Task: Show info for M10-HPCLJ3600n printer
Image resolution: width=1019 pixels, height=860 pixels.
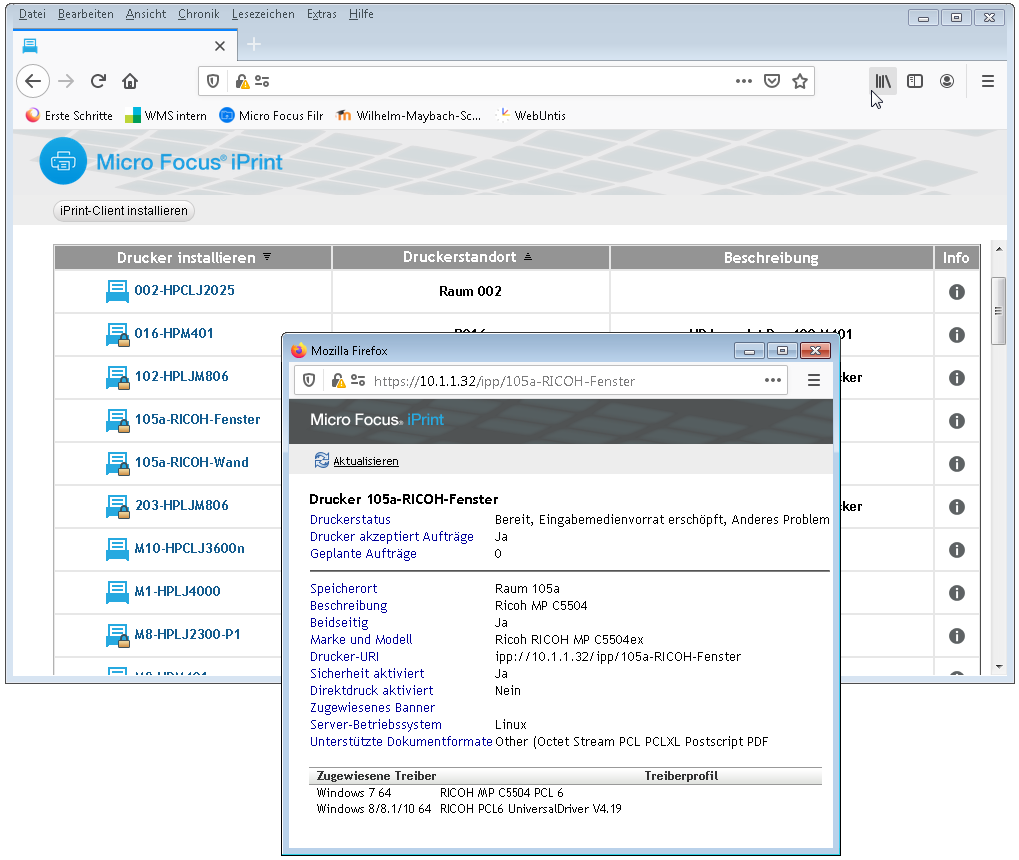Action: click(957, 550)
